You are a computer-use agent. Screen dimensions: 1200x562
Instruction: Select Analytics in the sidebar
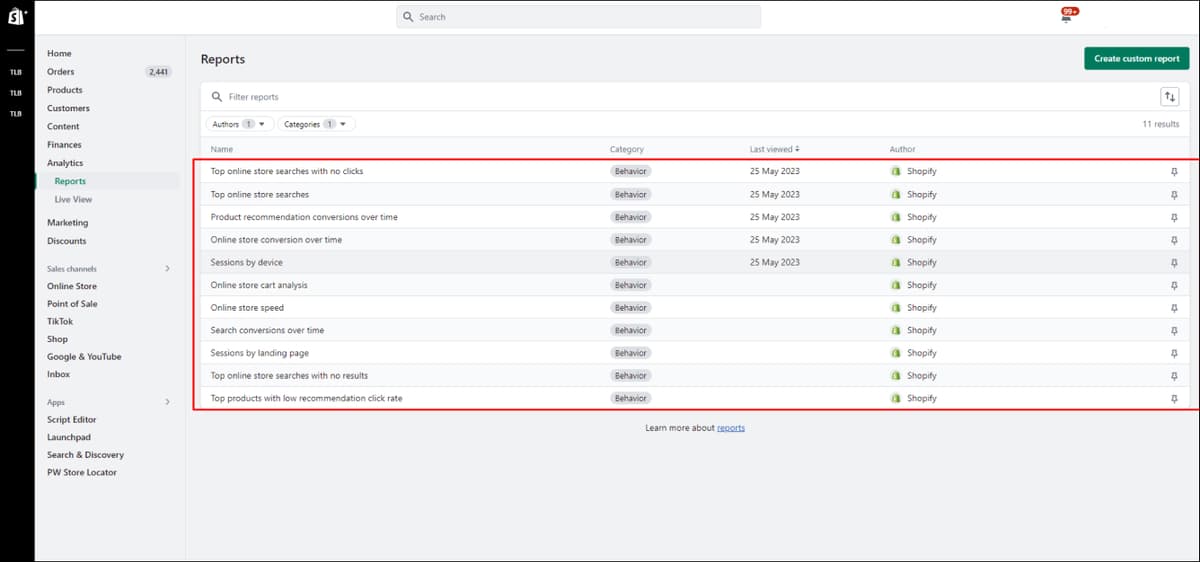[x=65, y=163]
